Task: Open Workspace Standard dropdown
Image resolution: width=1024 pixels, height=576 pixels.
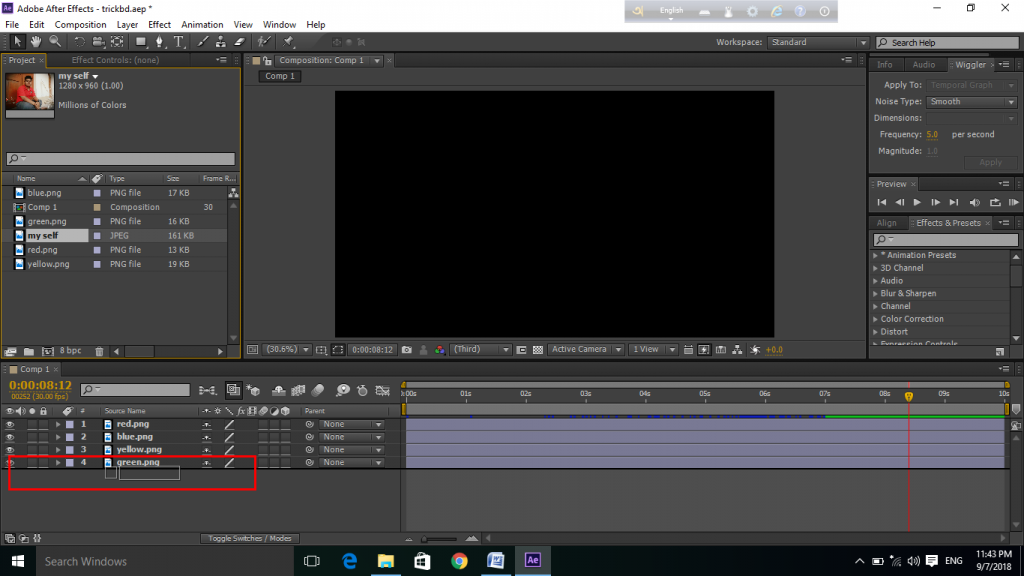Action: (x=818, y=42)
